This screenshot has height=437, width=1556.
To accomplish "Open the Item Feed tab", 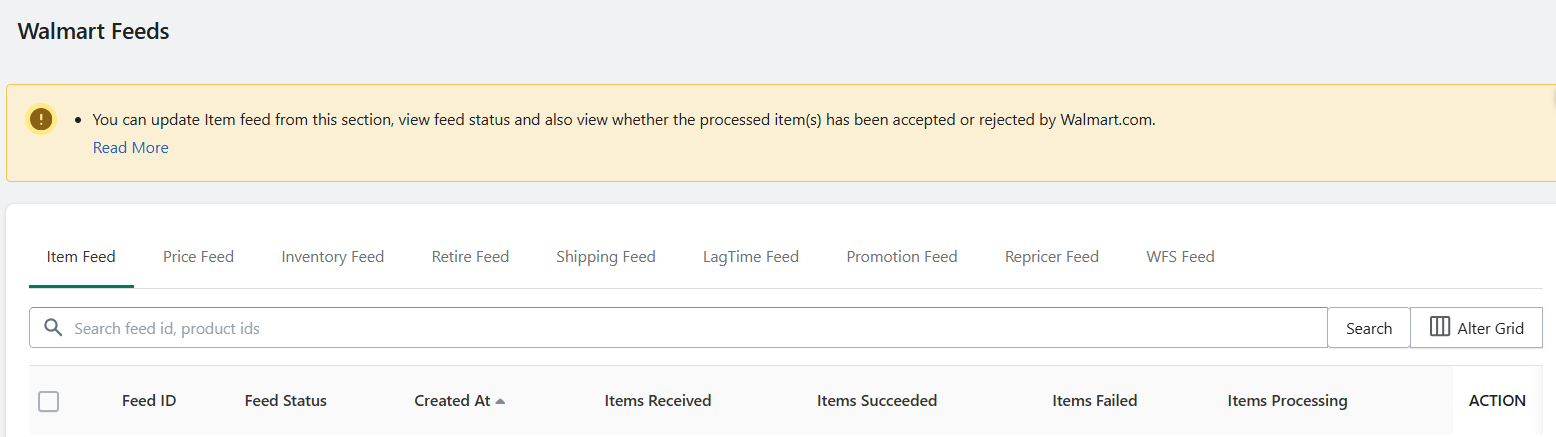I will pyautogui.click(x=81, y=257).
